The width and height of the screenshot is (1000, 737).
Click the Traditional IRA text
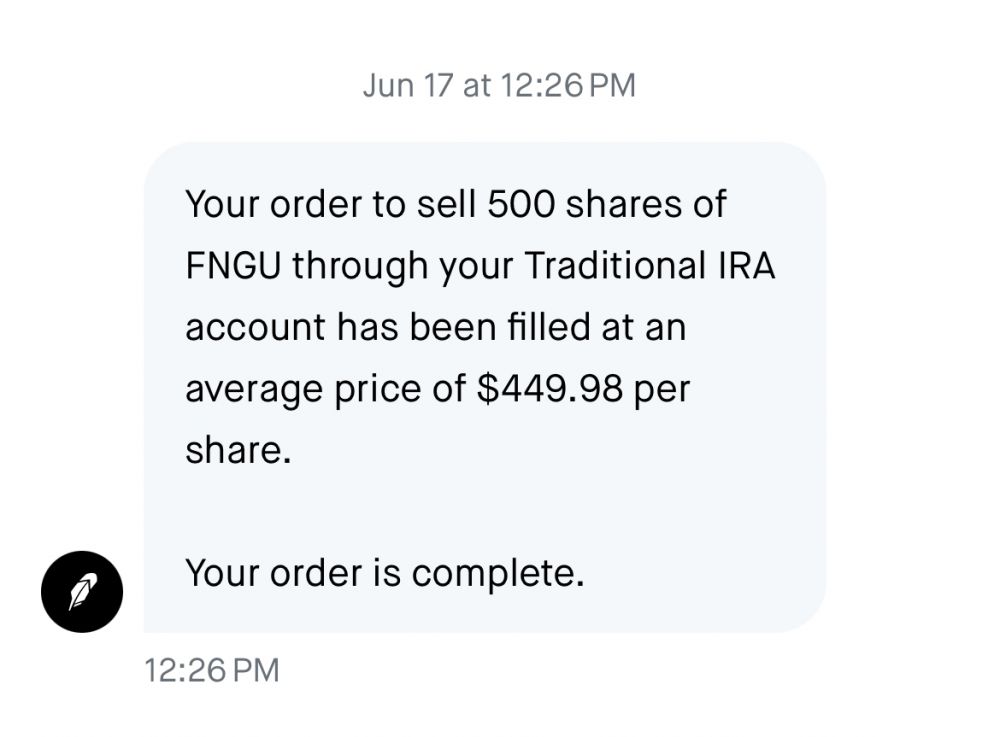tap(650, 265)
